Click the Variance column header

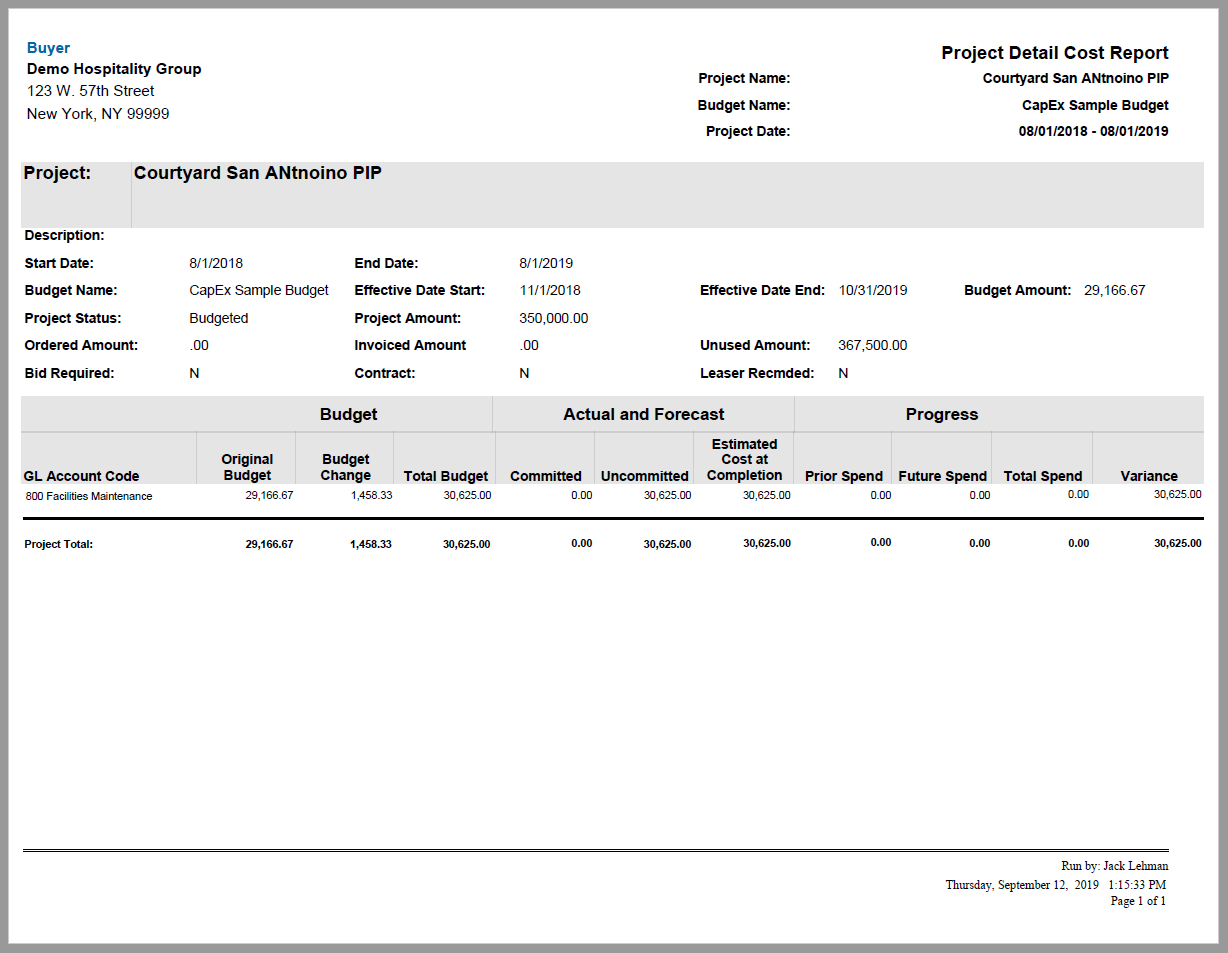(x=1148, y=475)
